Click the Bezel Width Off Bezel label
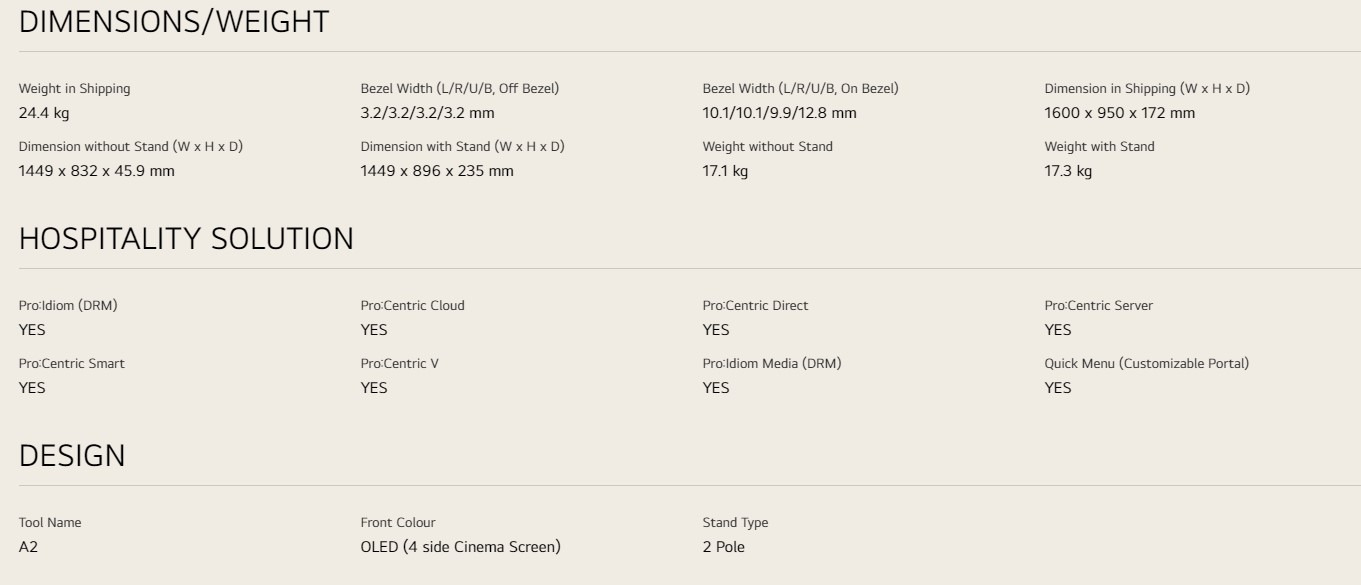1361x585 pixels. click(460, 88)
